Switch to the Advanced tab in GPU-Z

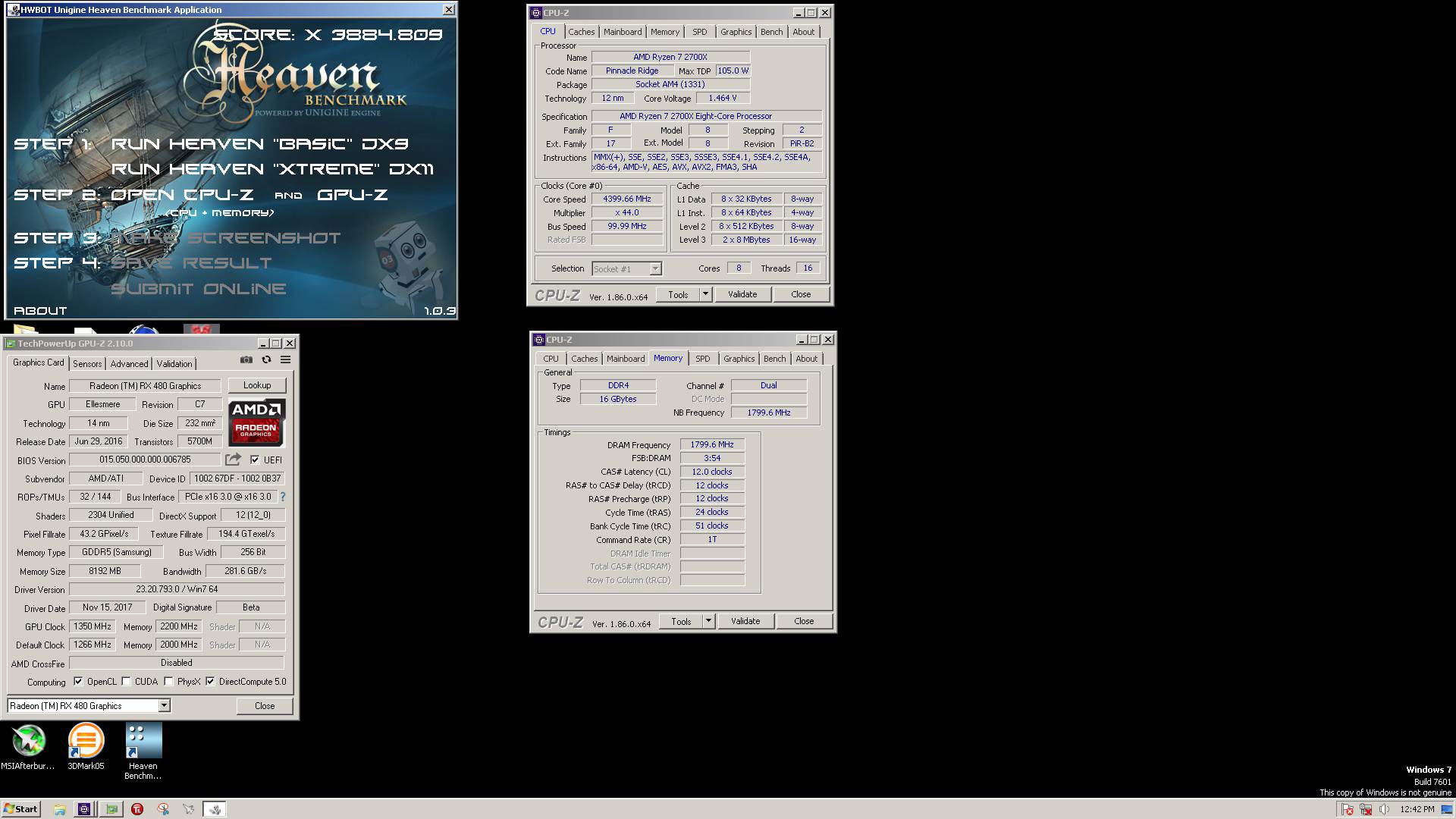pos(130,363)
